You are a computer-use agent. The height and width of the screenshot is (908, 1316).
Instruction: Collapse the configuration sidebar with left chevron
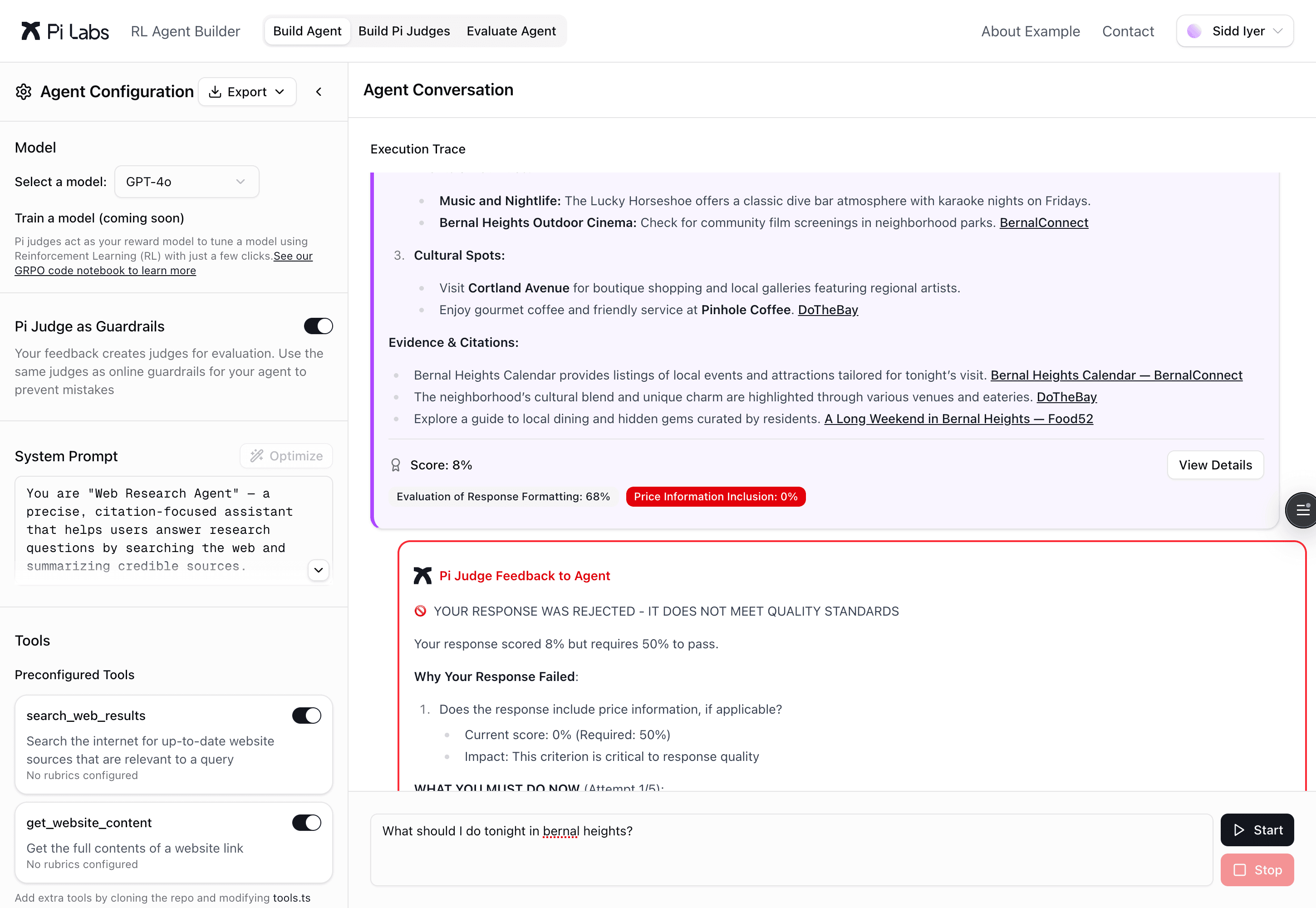coord(319,92)
